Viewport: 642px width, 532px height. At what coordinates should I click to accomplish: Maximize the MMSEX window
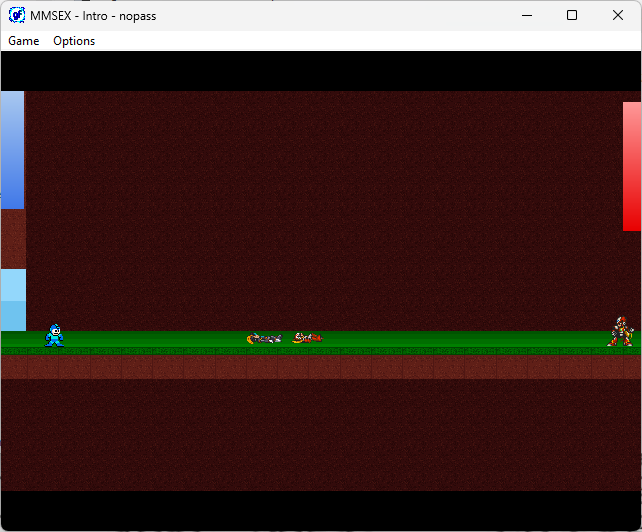[572, 16]
